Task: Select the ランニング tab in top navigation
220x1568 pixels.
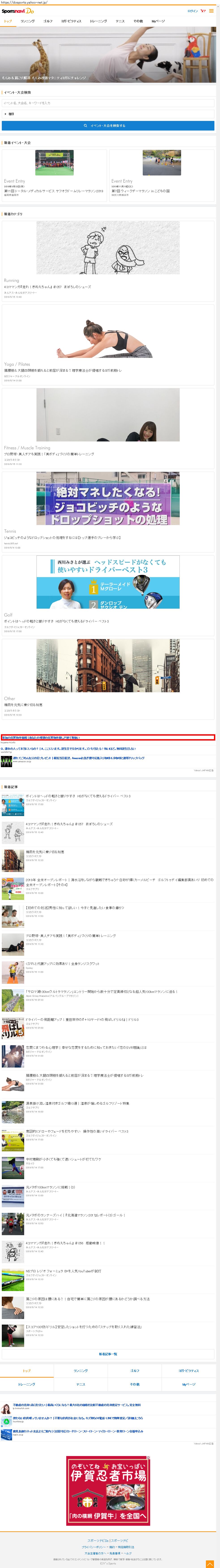Action: 28,21
